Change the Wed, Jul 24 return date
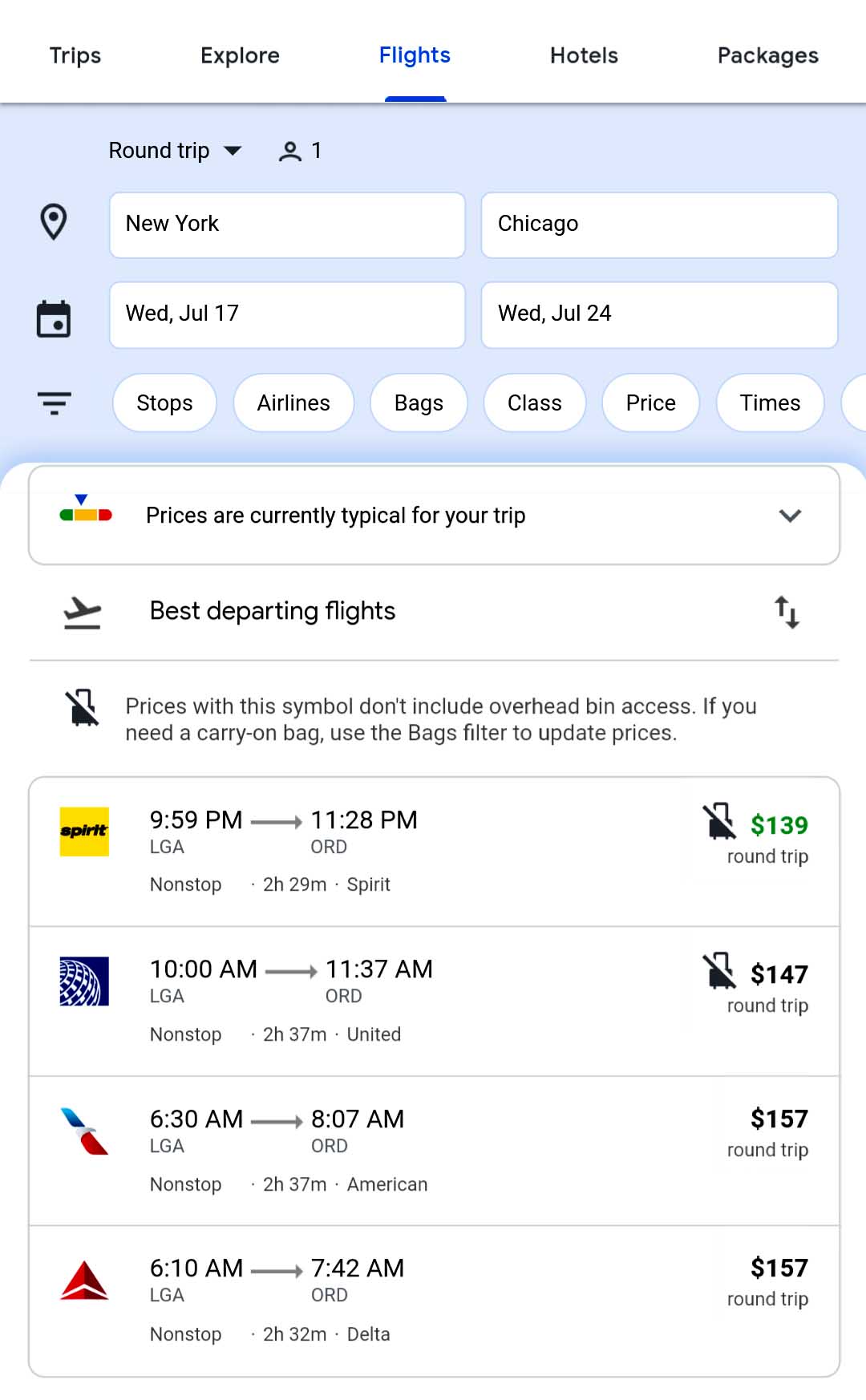 (x=659, y=314)
